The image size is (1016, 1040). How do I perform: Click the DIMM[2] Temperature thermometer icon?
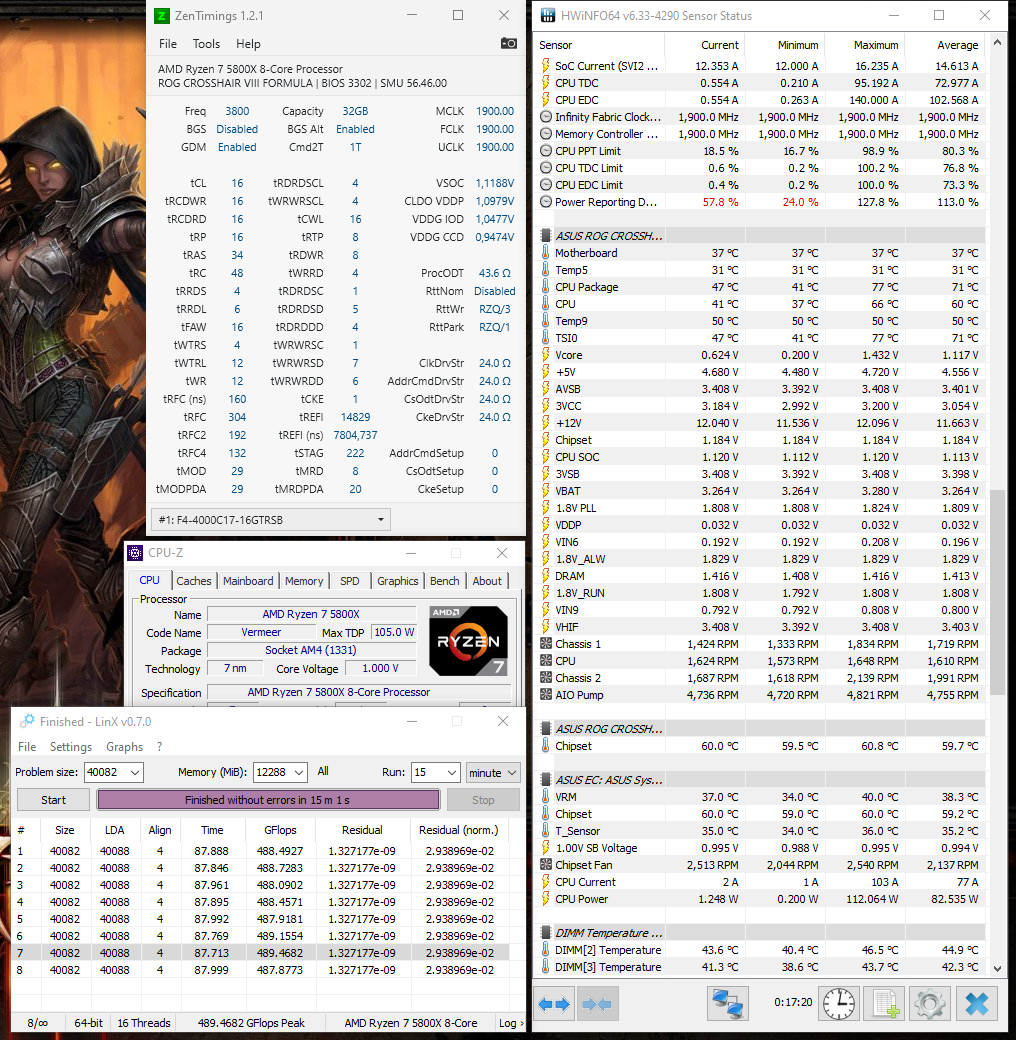(x=546, y=950)
